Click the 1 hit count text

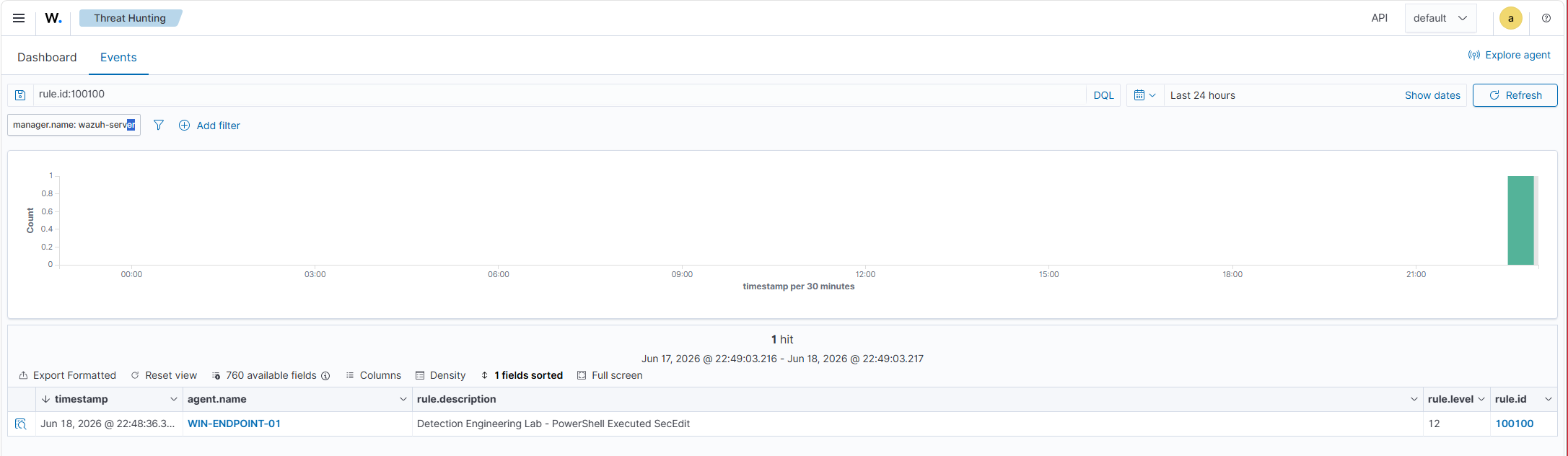[782, 339]
